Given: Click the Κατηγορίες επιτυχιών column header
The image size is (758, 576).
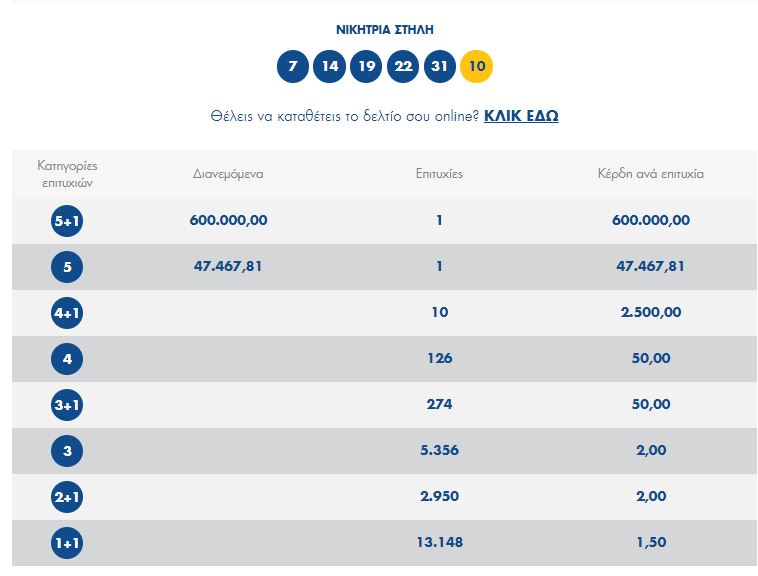Looking at the screenshot, I should (67, 174).
